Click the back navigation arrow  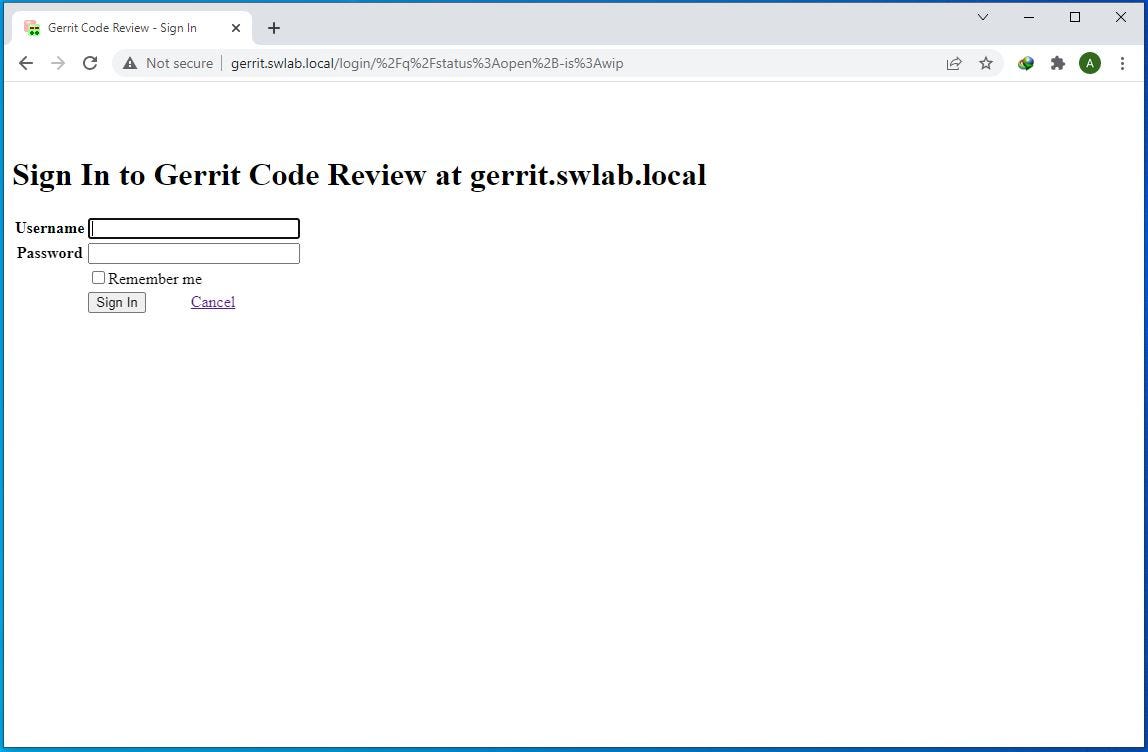[26, 63]
